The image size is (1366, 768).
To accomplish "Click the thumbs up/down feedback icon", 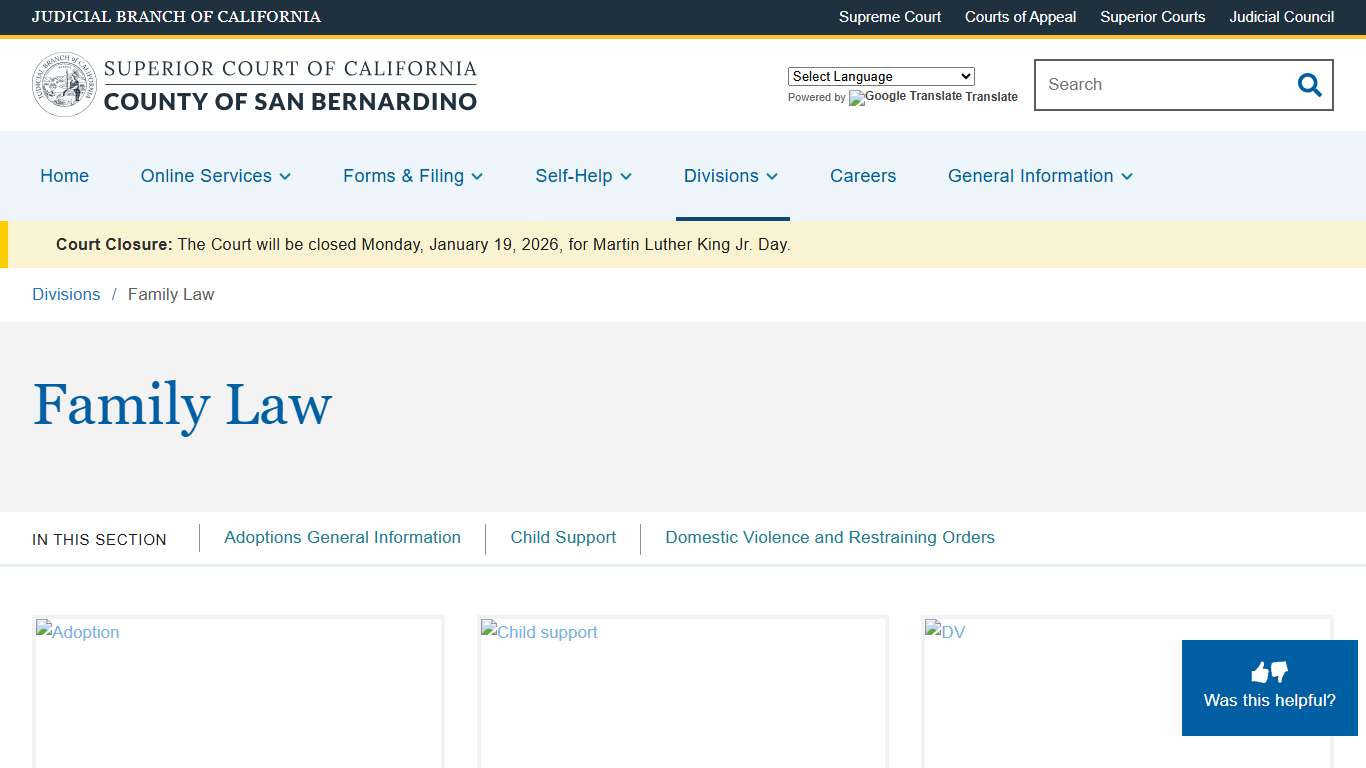I will [x=1269, y=672].
